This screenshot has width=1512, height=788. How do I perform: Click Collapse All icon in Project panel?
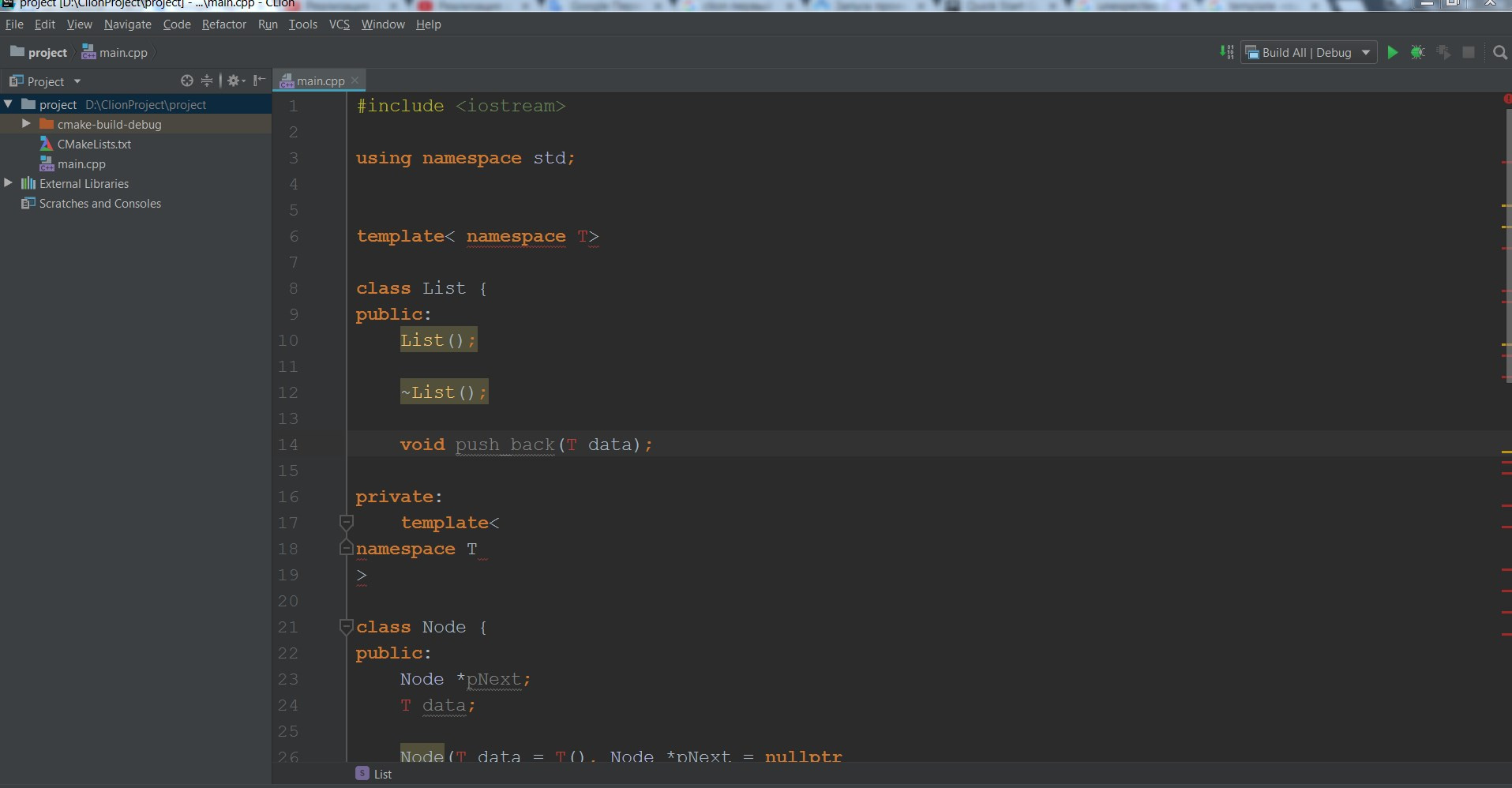(x=207, y=81)
